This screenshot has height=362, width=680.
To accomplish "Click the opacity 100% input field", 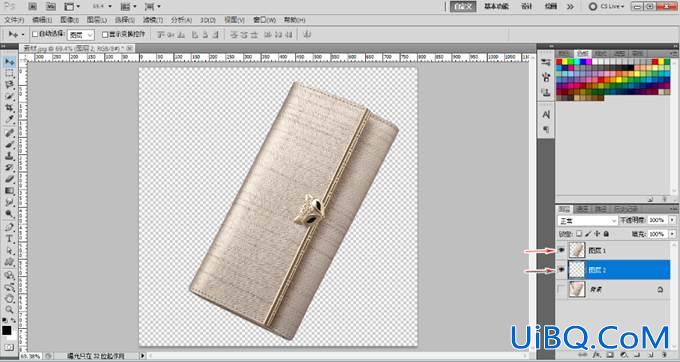I will tap(657, 220).
